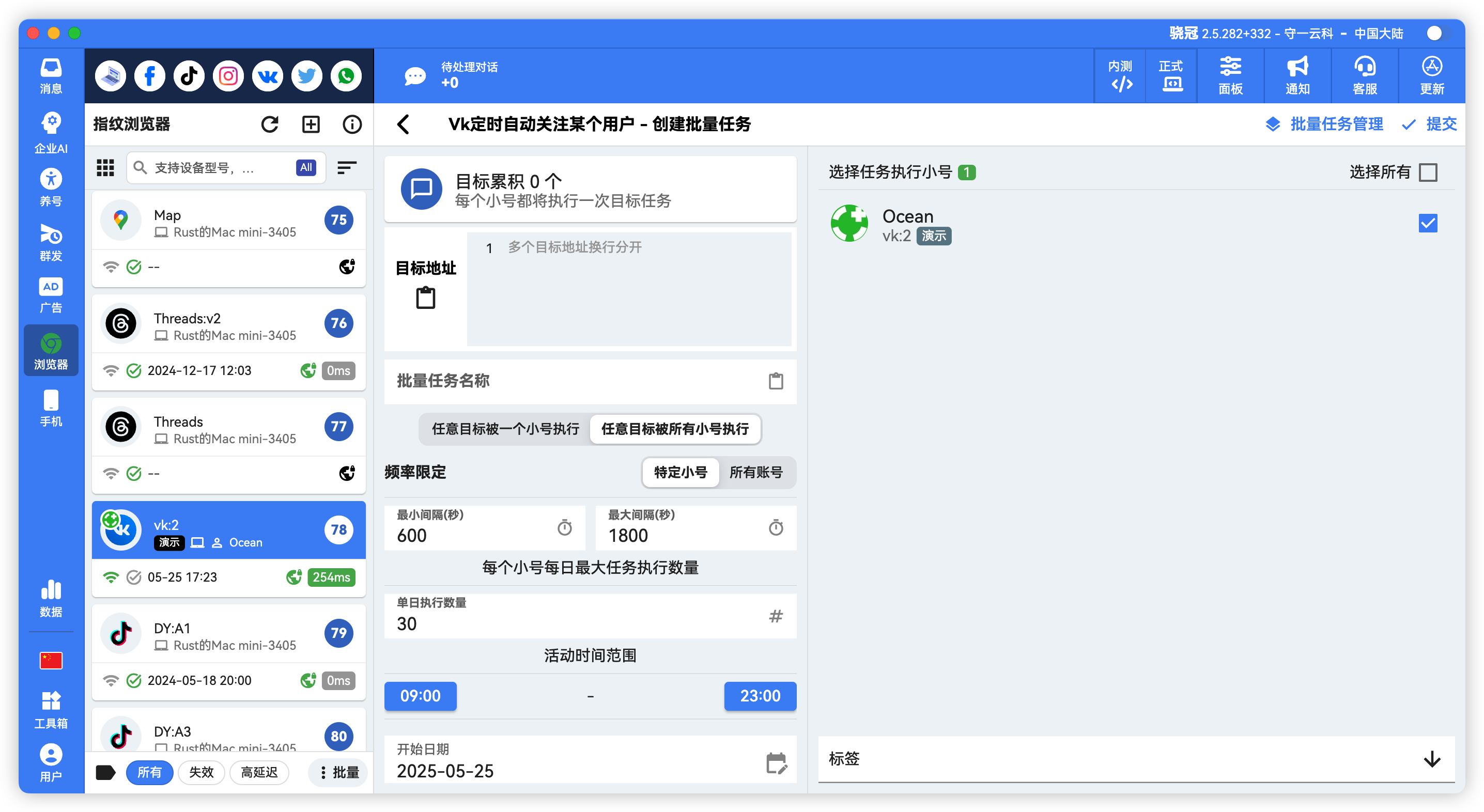Open the 客服 customer service panel
Screen dimensions: 1484x812
(1364, 75)
